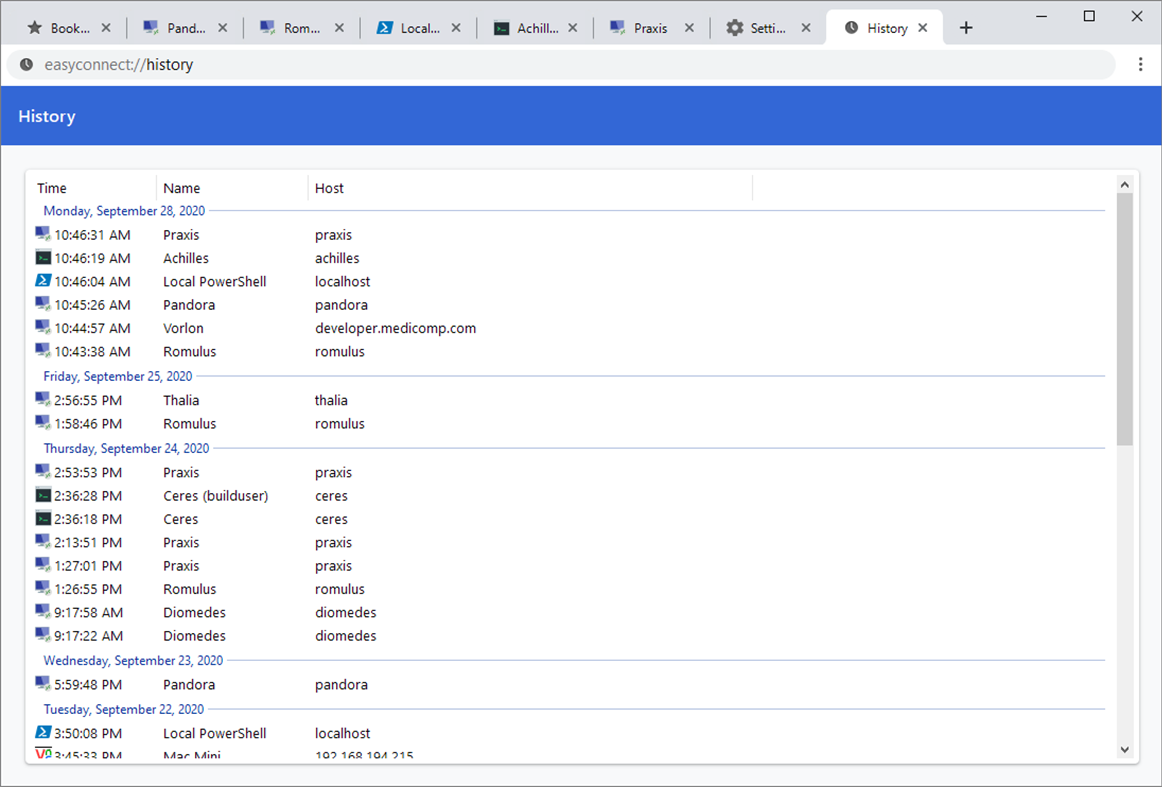The height and width of the screenshot is (787, 1162).
Task: Click the thalia host cell
Action: [x=331, y=400]
